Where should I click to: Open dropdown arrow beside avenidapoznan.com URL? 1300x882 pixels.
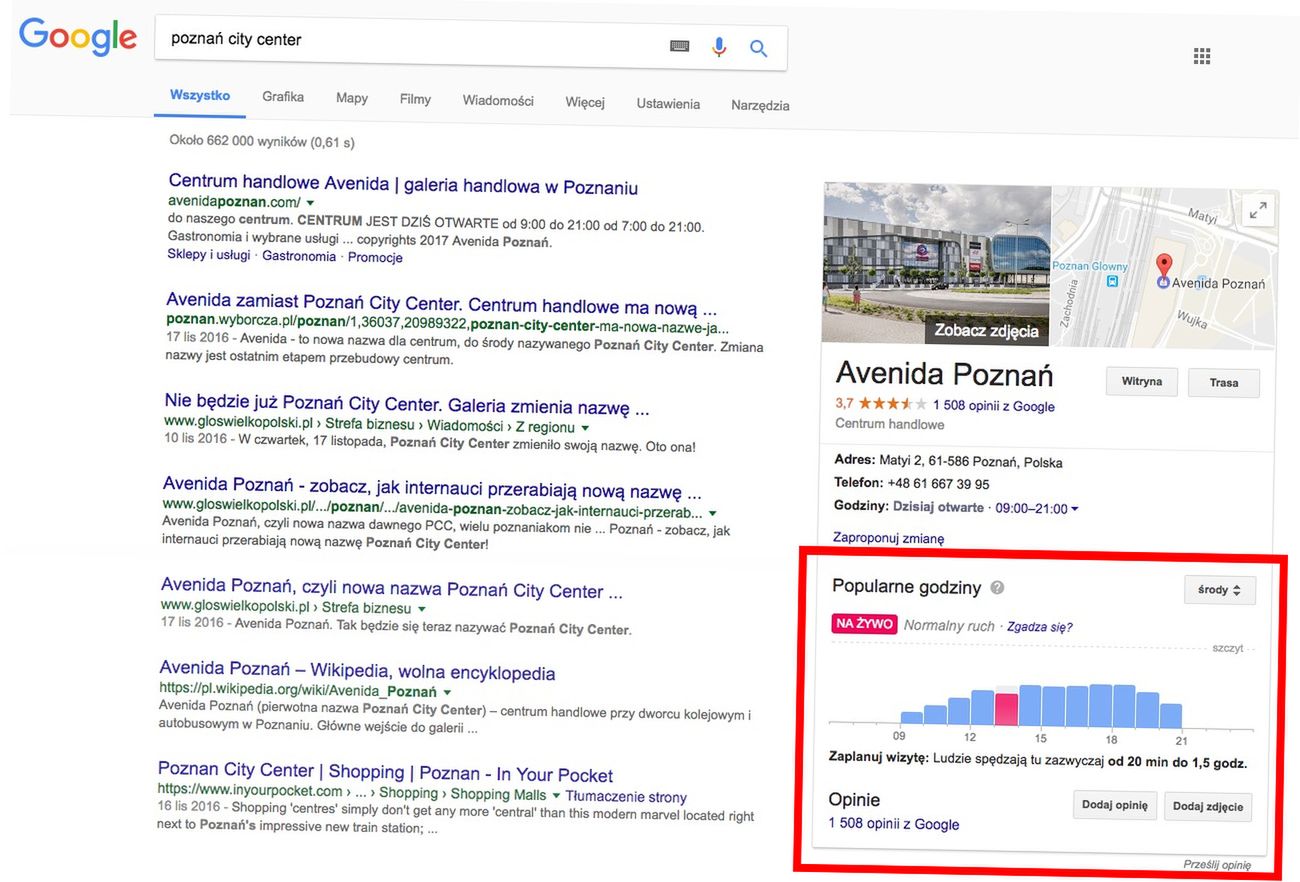310,203
